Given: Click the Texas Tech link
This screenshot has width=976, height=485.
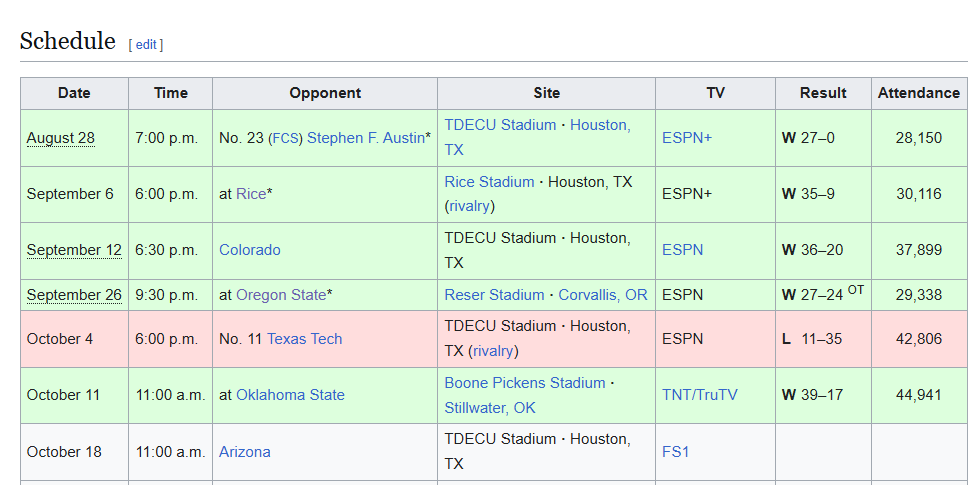Looking at the screenshot, I should point(304,339).
